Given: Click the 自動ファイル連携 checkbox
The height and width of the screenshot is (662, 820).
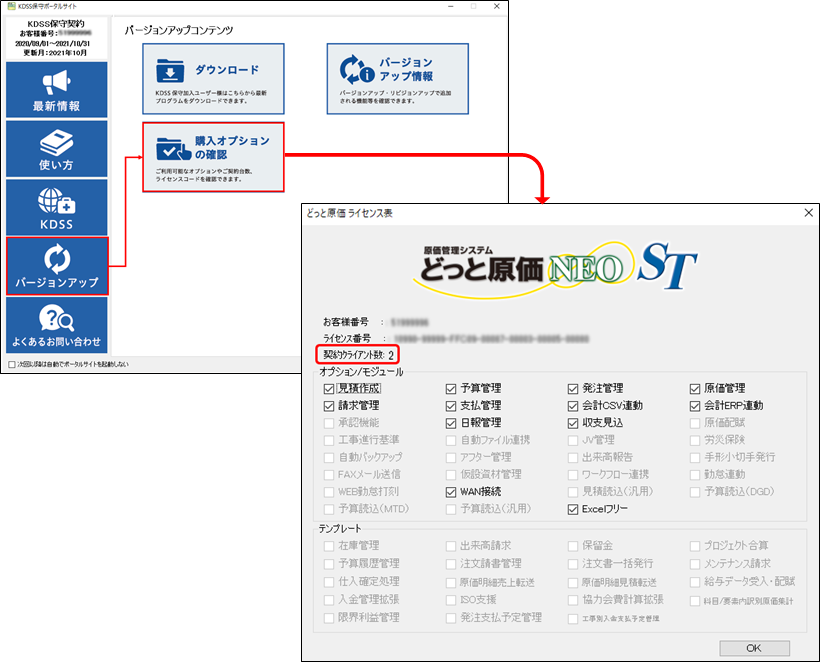Looking at the screenshot, I should point(451,441).
